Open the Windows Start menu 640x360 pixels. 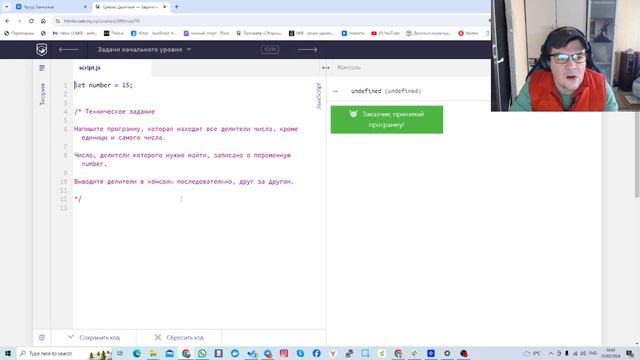coord(8,353)
